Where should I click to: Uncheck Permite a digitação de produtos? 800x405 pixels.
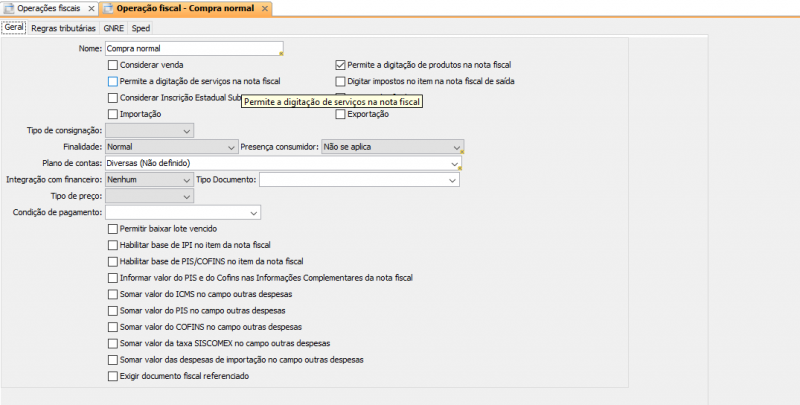[x=340, y=64]
